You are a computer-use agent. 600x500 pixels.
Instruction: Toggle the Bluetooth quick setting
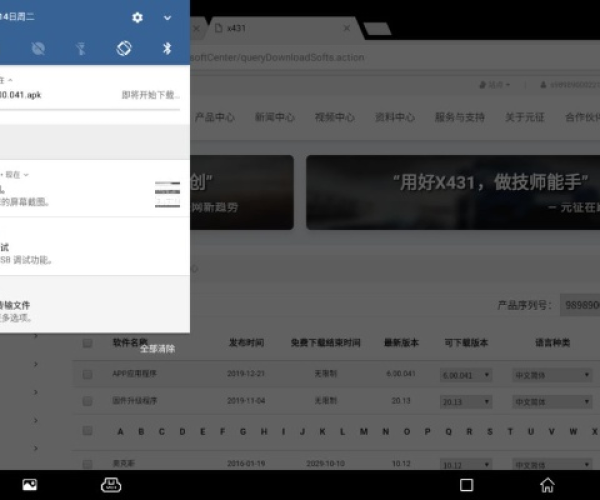coord(167,49)
